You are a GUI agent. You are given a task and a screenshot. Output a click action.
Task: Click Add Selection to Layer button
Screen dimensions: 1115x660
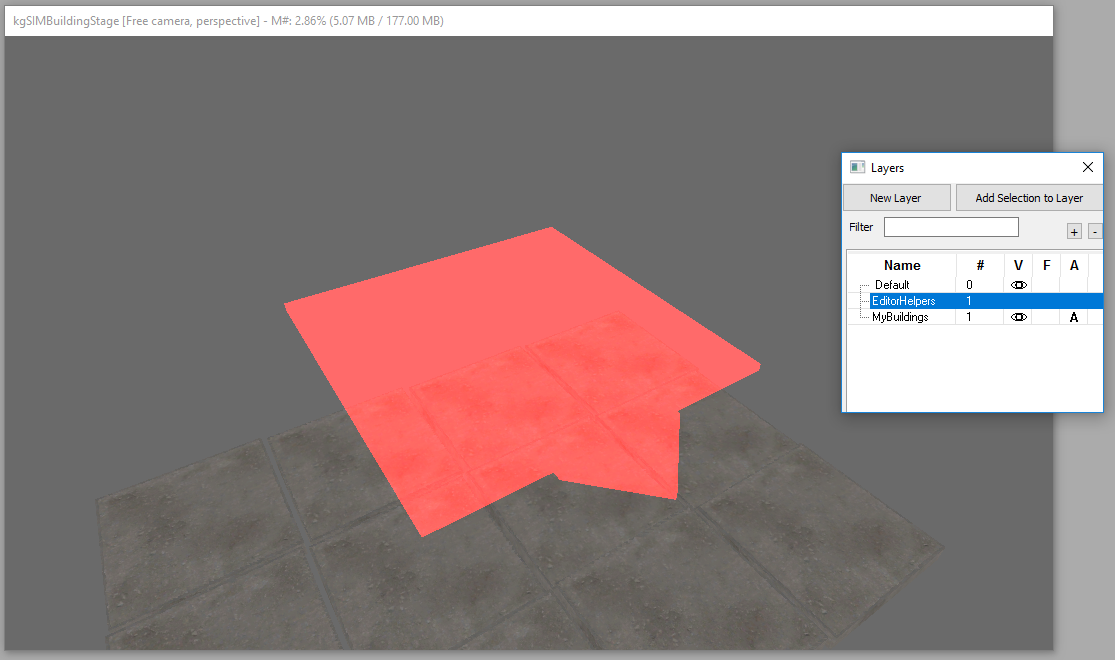pos(1029,198)
